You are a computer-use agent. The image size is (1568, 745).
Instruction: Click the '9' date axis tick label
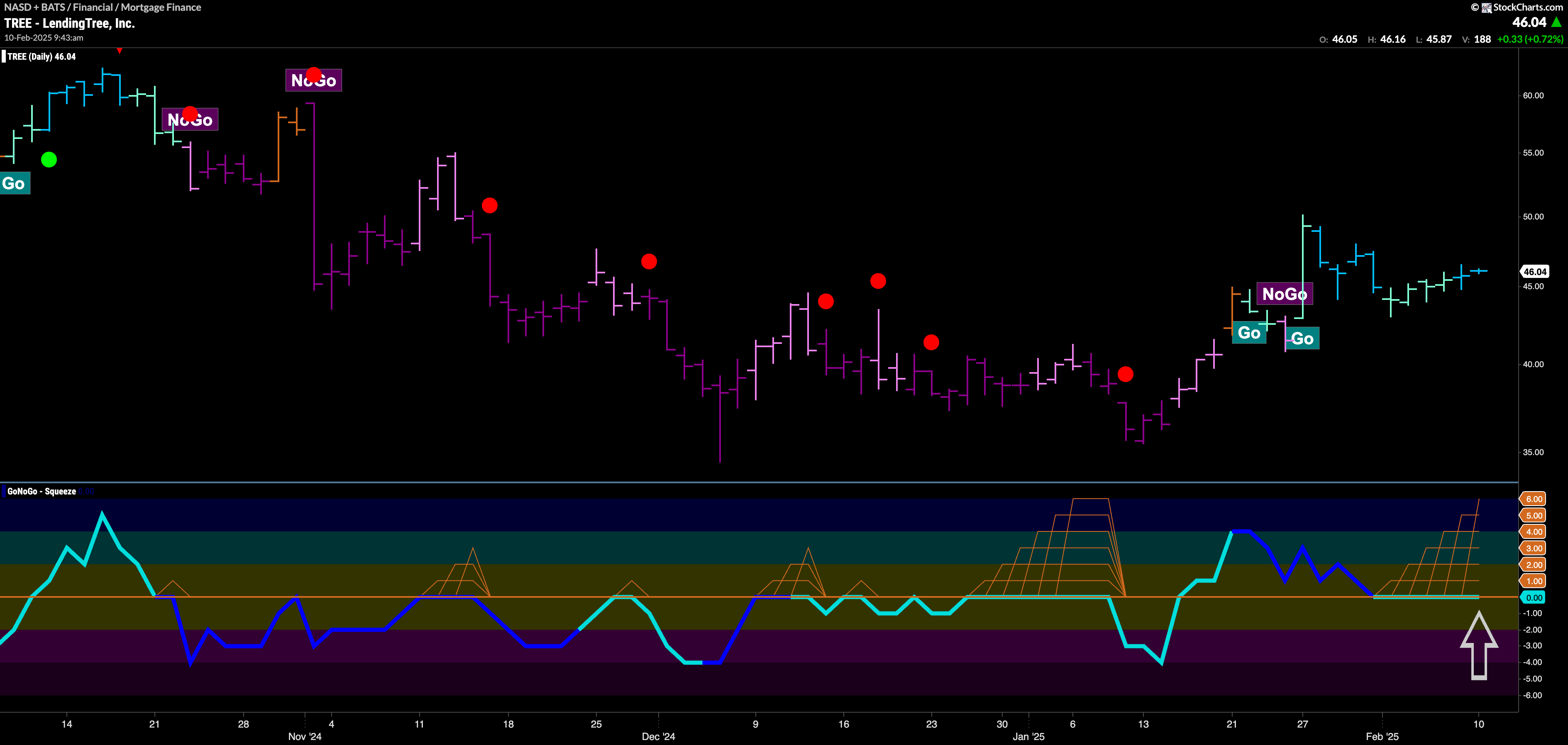755,724
